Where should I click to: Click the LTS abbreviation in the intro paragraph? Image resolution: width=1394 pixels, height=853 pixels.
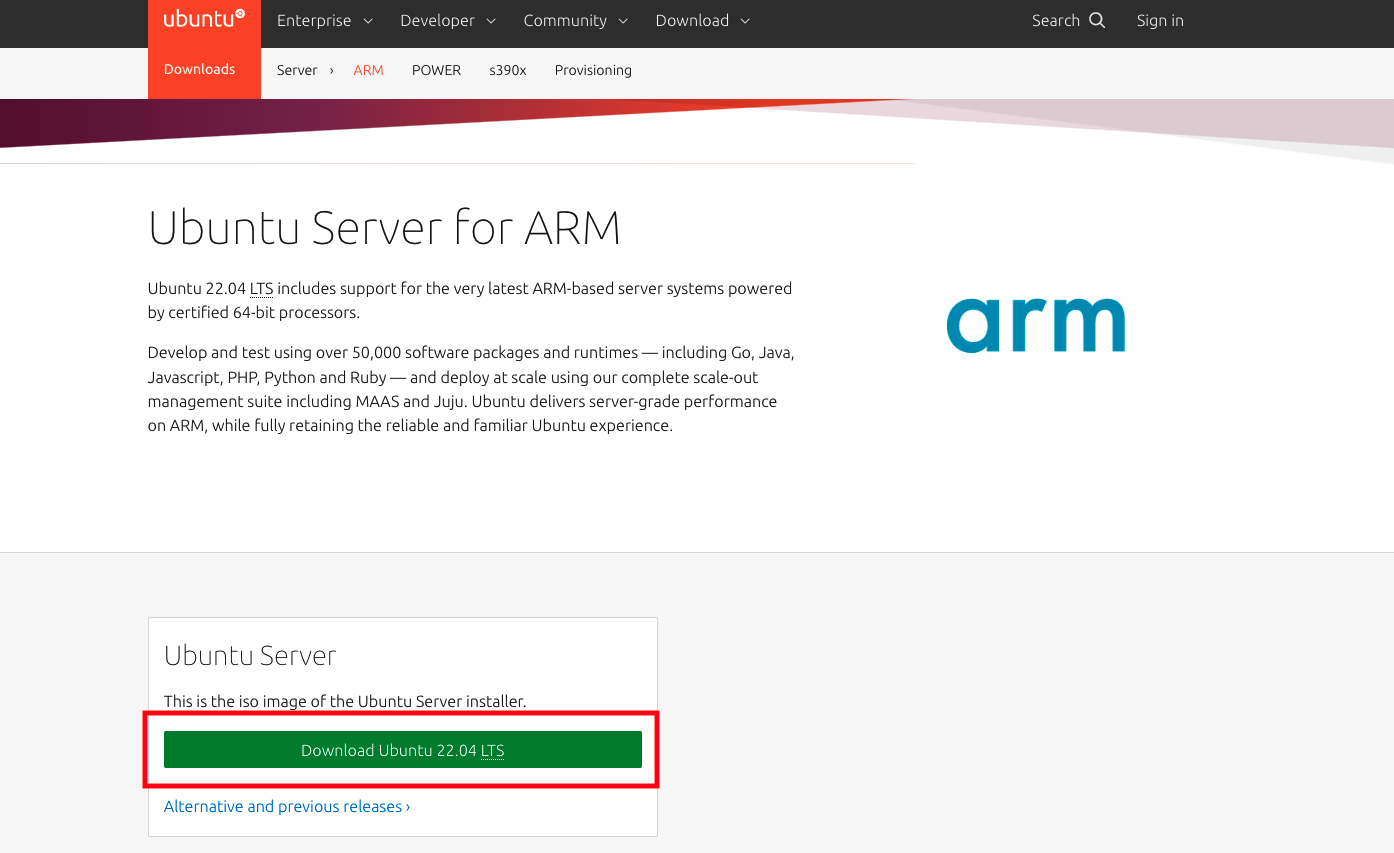pyautogui.click(x=261, y=288)
